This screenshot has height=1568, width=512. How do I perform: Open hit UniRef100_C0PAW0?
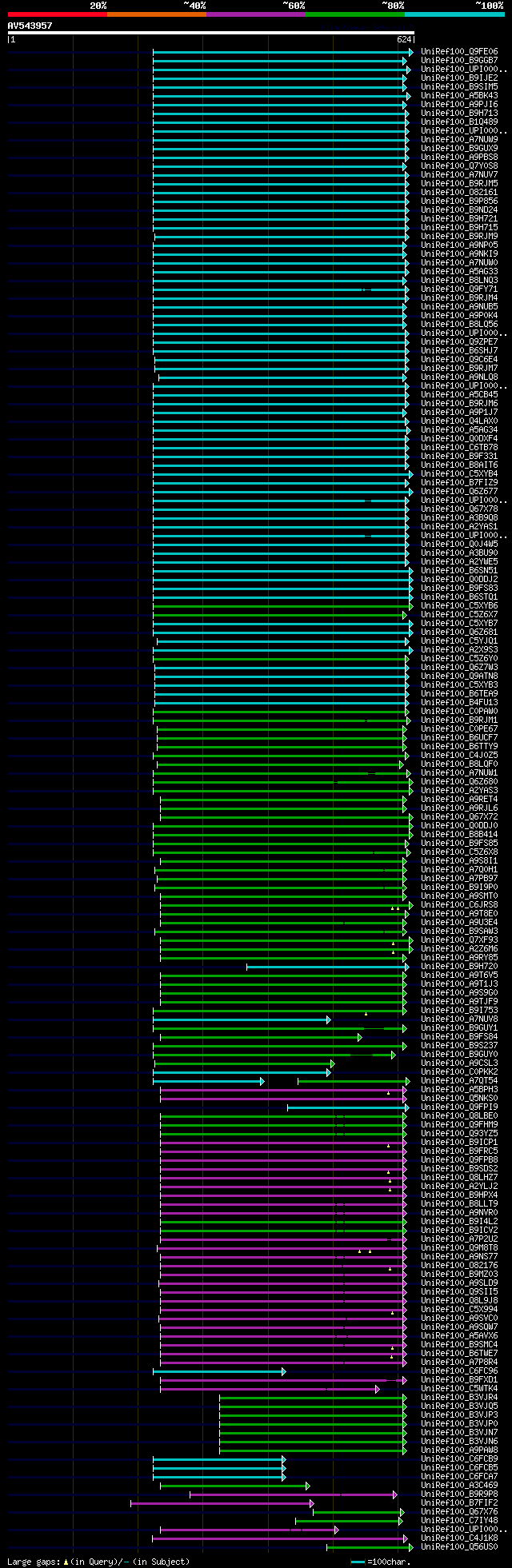pos(459,712)
